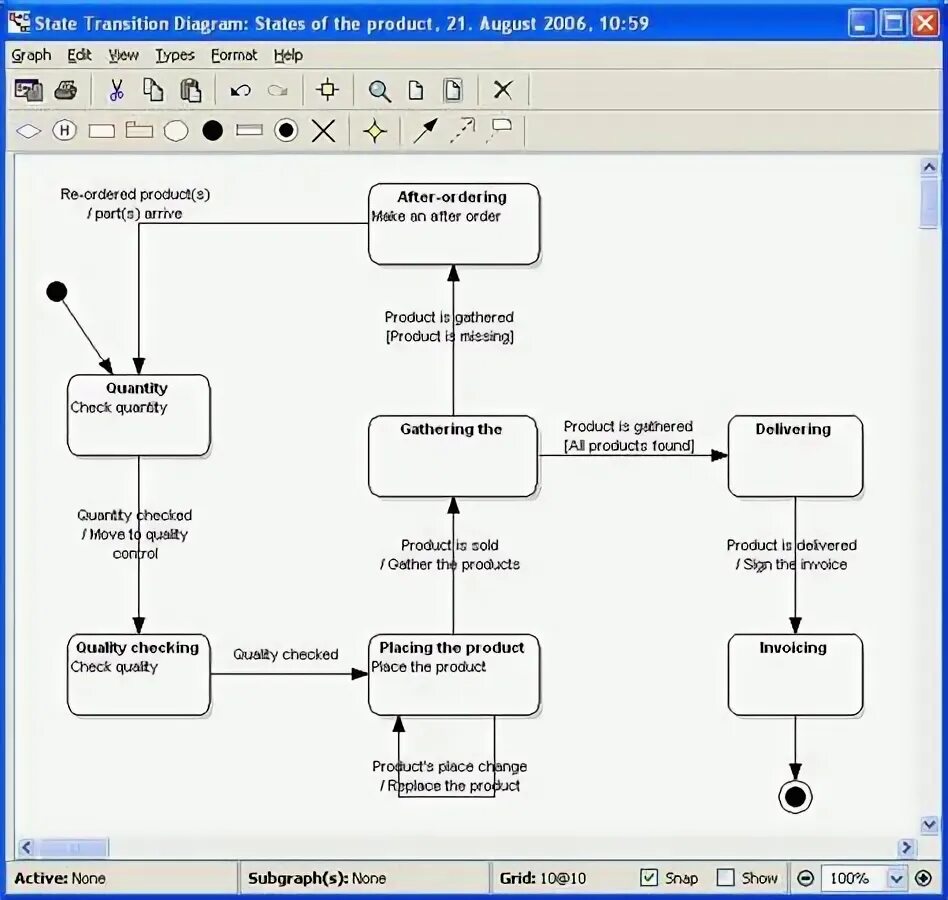This screenshot has height=900, width=948.
Task: Select the rounded state shape tool
Action: (176, 131)
